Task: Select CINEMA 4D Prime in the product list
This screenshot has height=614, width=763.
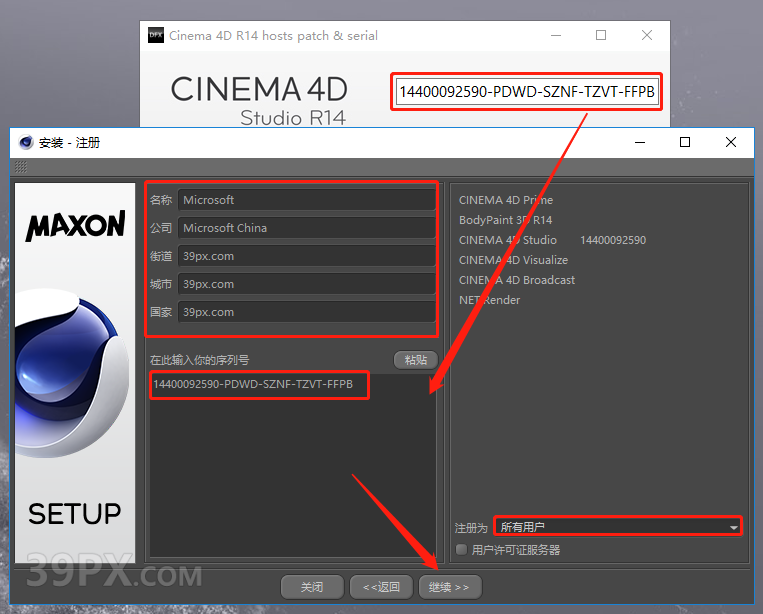Action: 506,200
